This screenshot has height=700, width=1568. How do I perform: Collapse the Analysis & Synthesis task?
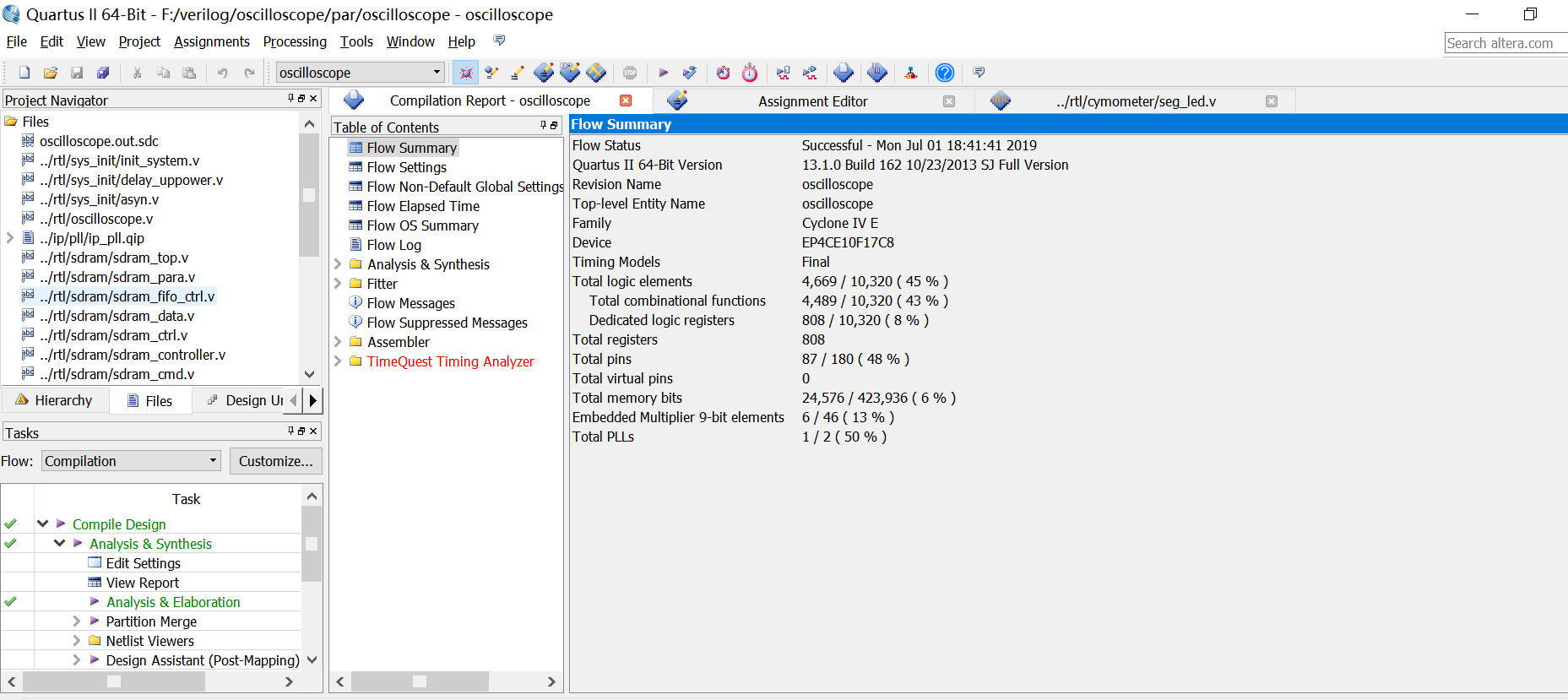(60, 544)
